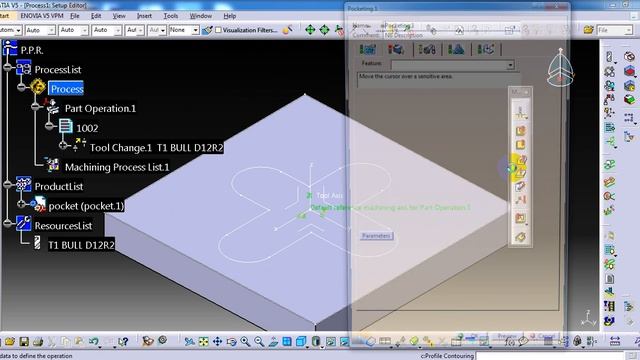640x360 pixels.
Task: Click the Hide/Show icon in bottom toolbar
Action: click(331, 341)
